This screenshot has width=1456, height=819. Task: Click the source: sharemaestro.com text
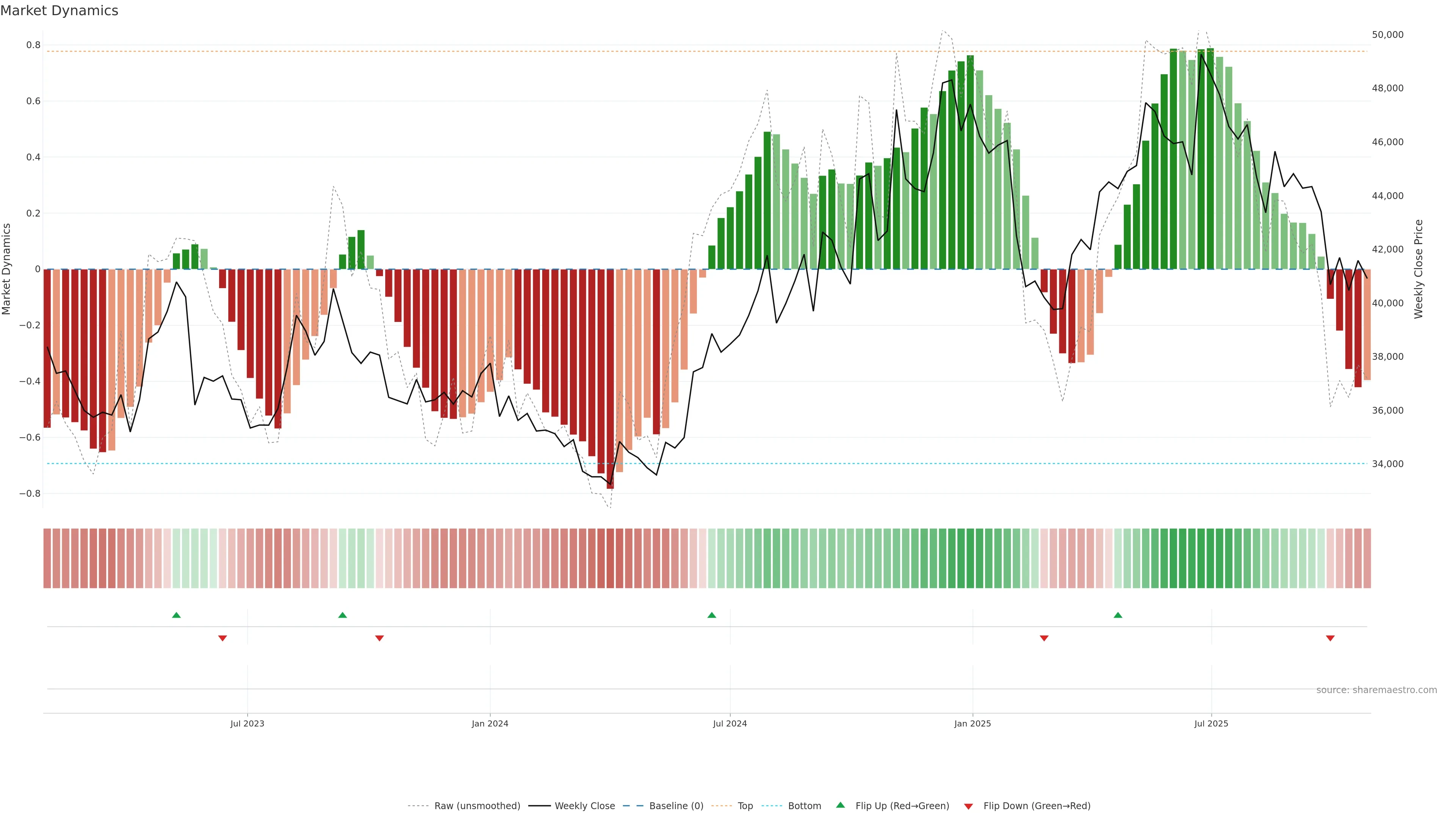[1376, 690]
